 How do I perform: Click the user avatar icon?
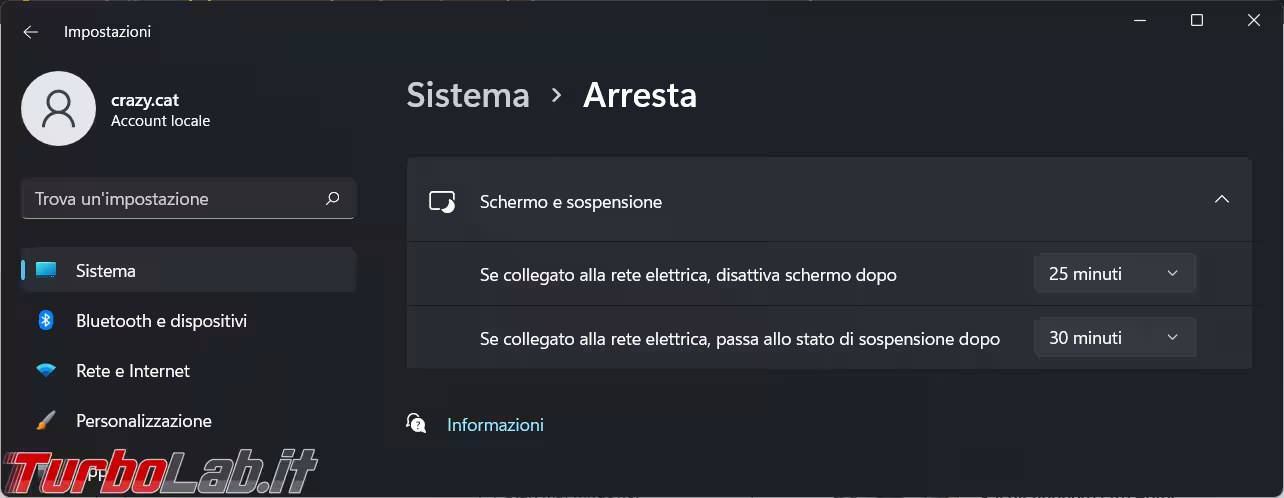59,109
